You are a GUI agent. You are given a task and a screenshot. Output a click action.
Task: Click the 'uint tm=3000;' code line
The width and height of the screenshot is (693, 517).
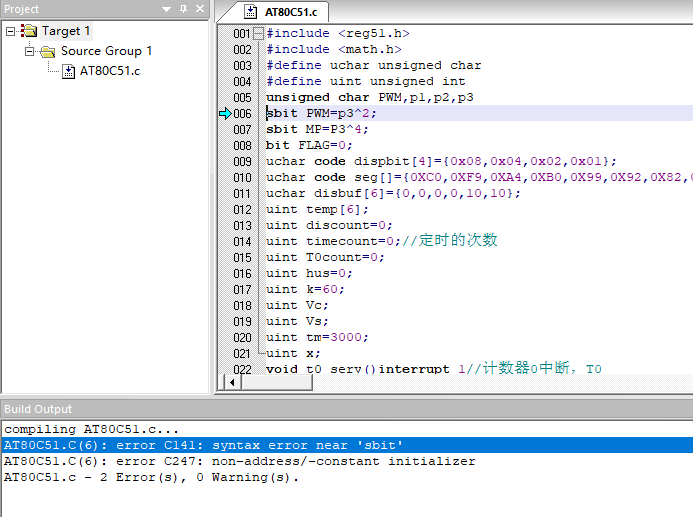(x=317, y=338)
